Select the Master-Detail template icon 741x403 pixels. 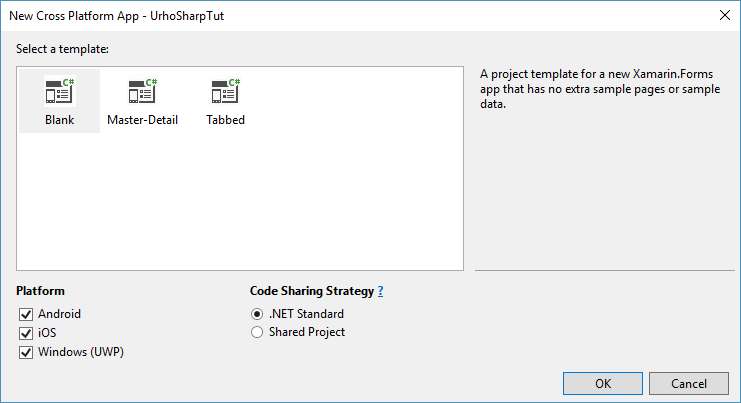pos(143,91)
